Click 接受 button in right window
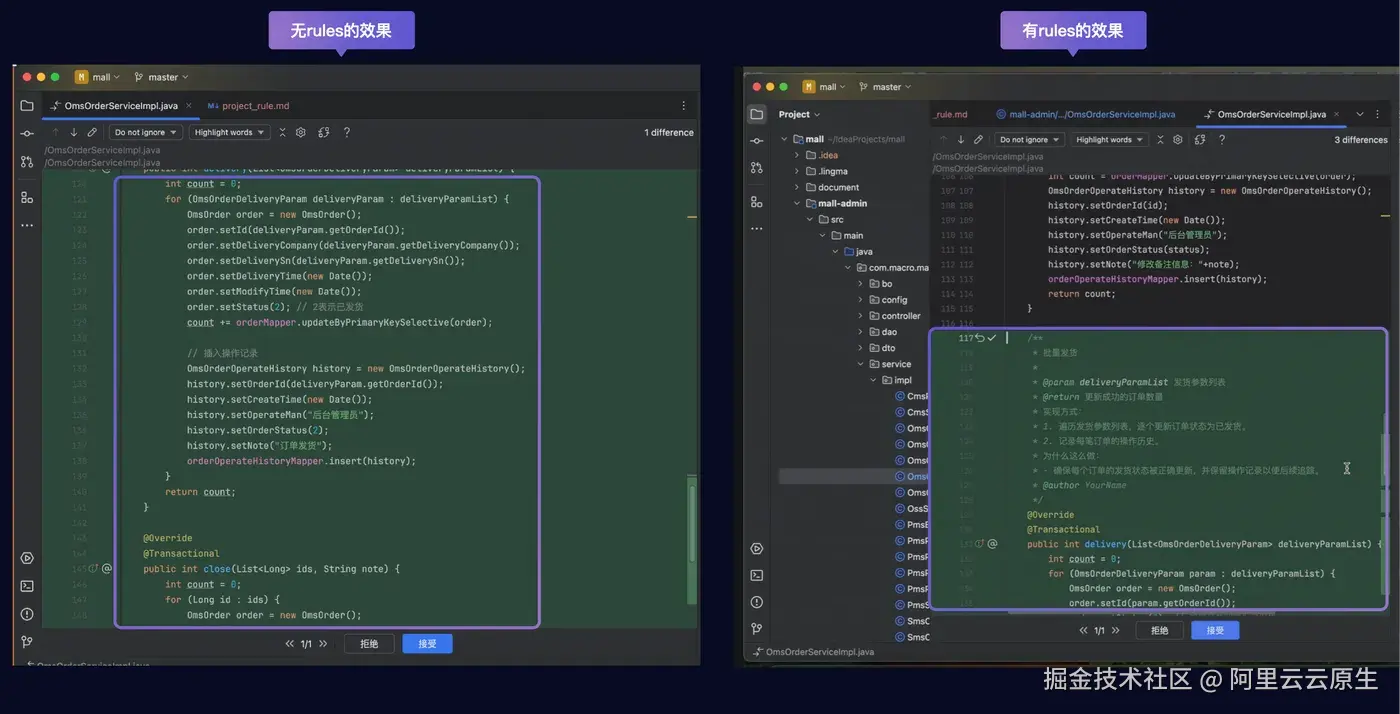 pos(1215,630)
